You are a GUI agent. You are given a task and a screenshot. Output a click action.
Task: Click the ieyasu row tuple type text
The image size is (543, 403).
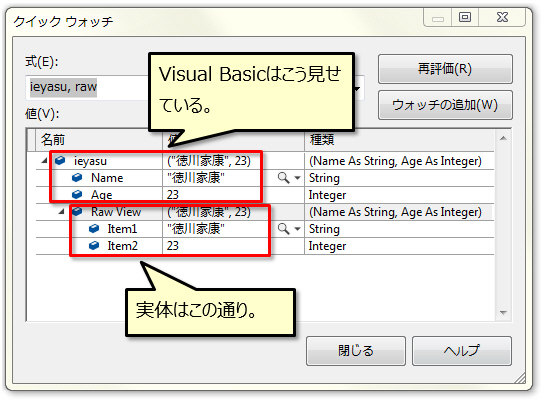tap(395, 161)
